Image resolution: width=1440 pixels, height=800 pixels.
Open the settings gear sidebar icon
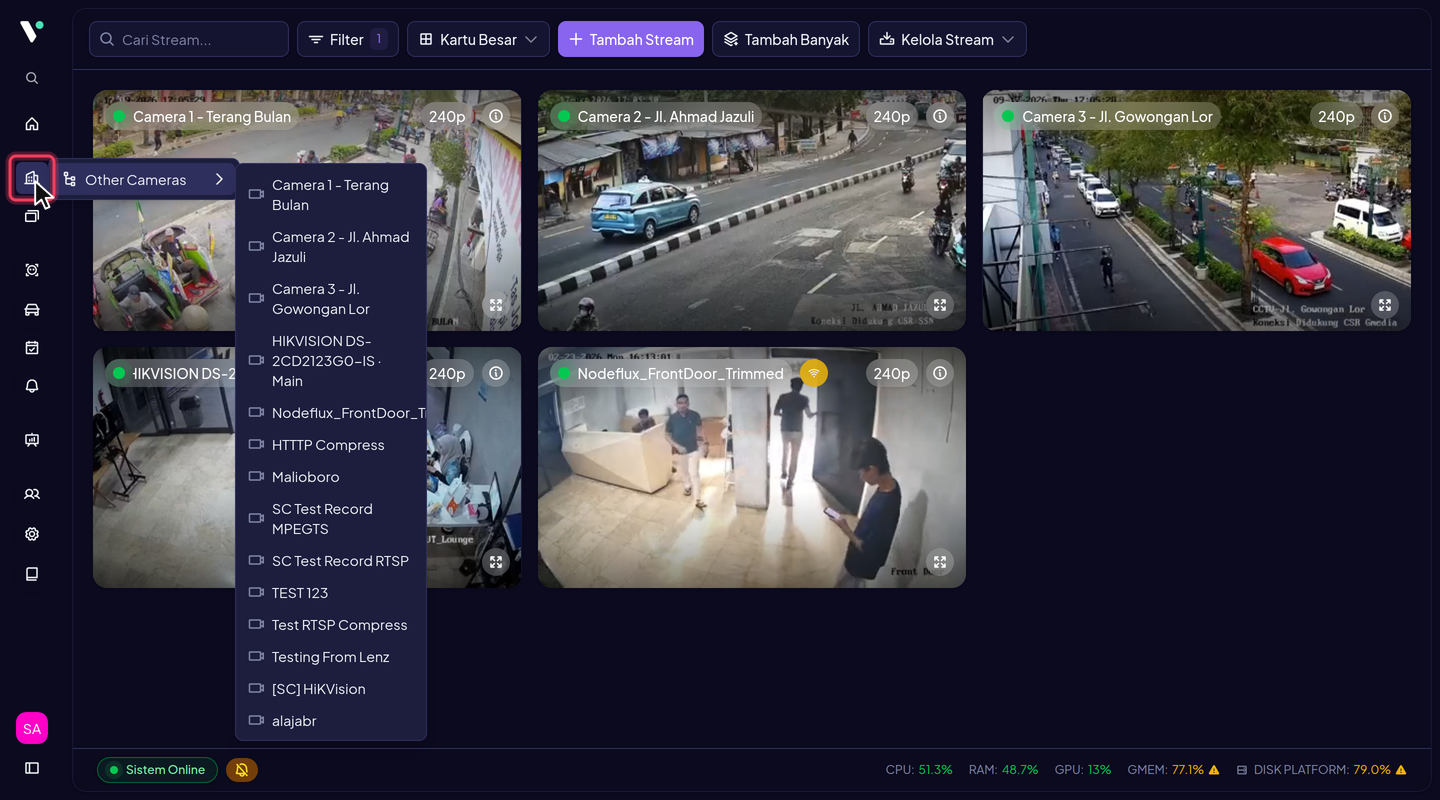(32, 534)
